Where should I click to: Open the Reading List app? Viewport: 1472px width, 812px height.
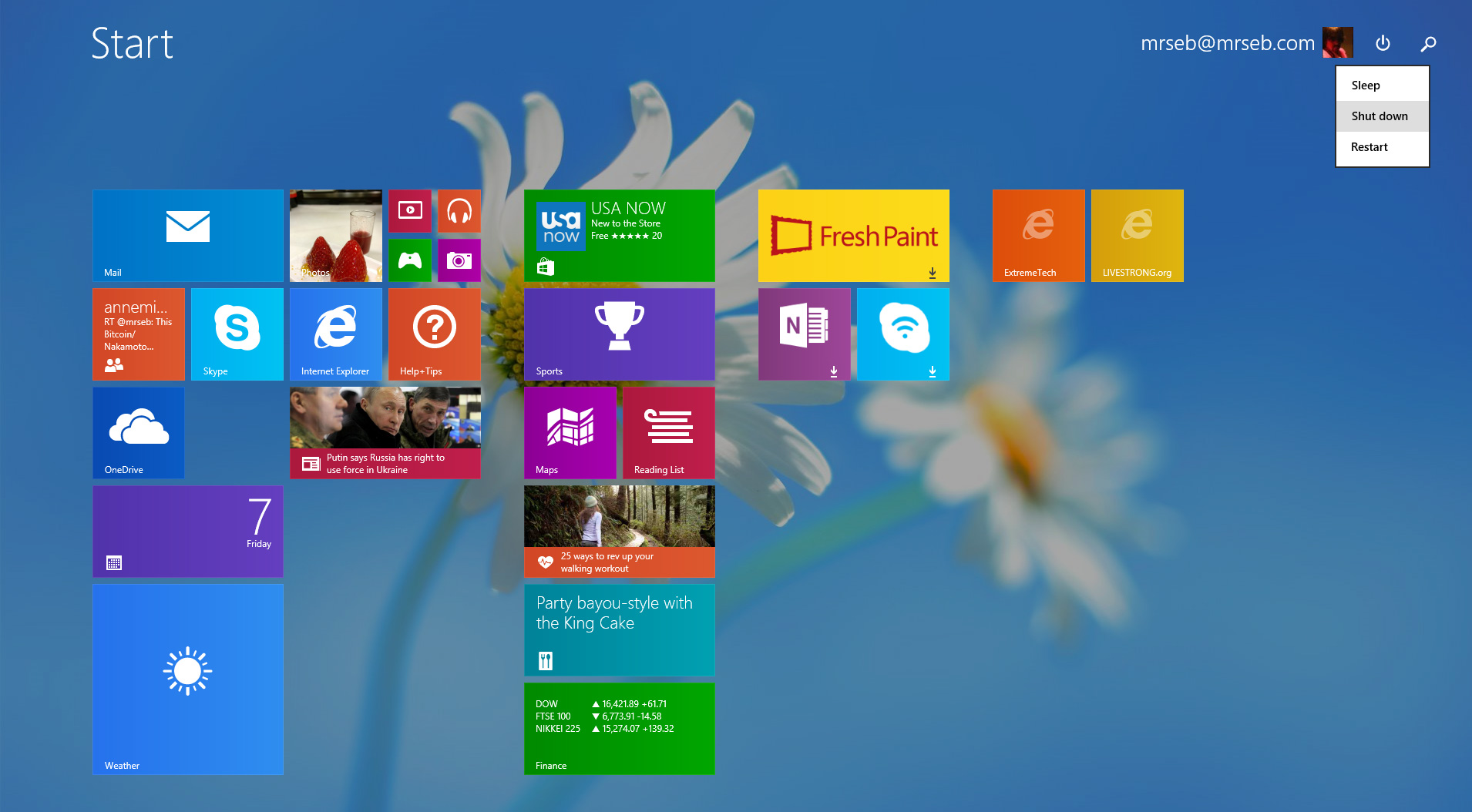point(668,432)
